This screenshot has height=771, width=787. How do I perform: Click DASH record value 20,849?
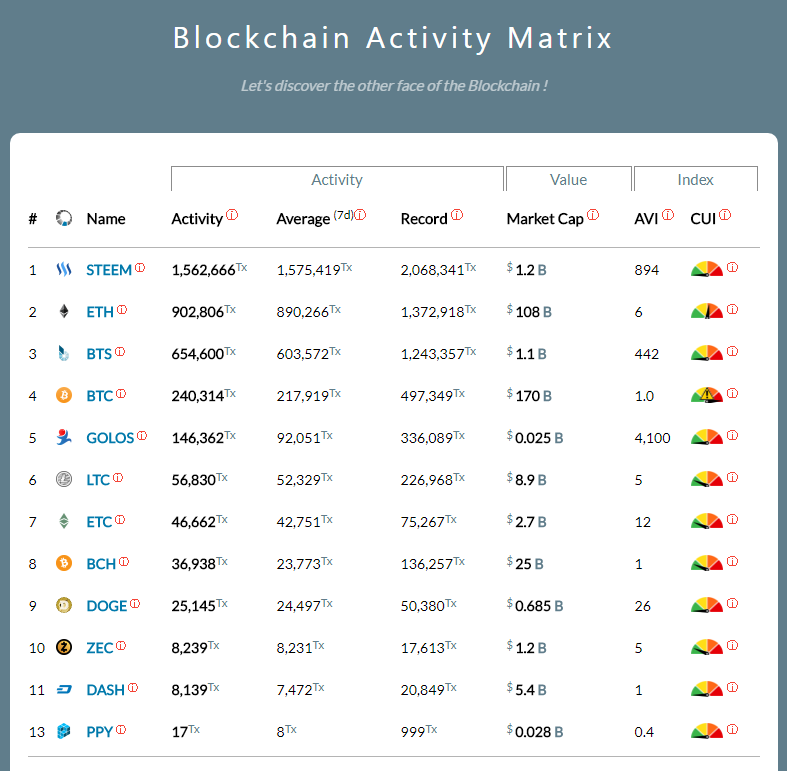tap(422, 690)
